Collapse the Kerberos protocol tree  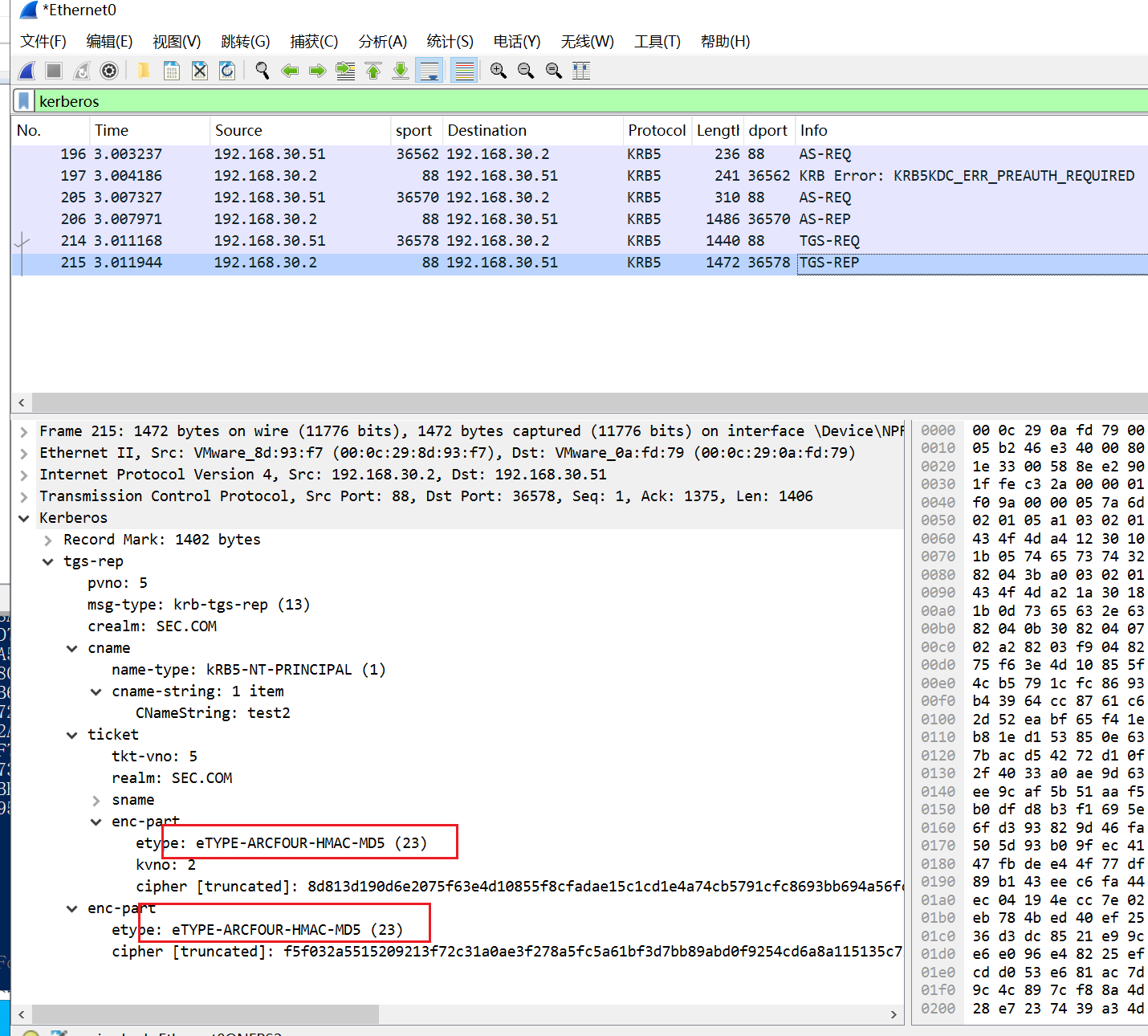click(x=24, y=518)
